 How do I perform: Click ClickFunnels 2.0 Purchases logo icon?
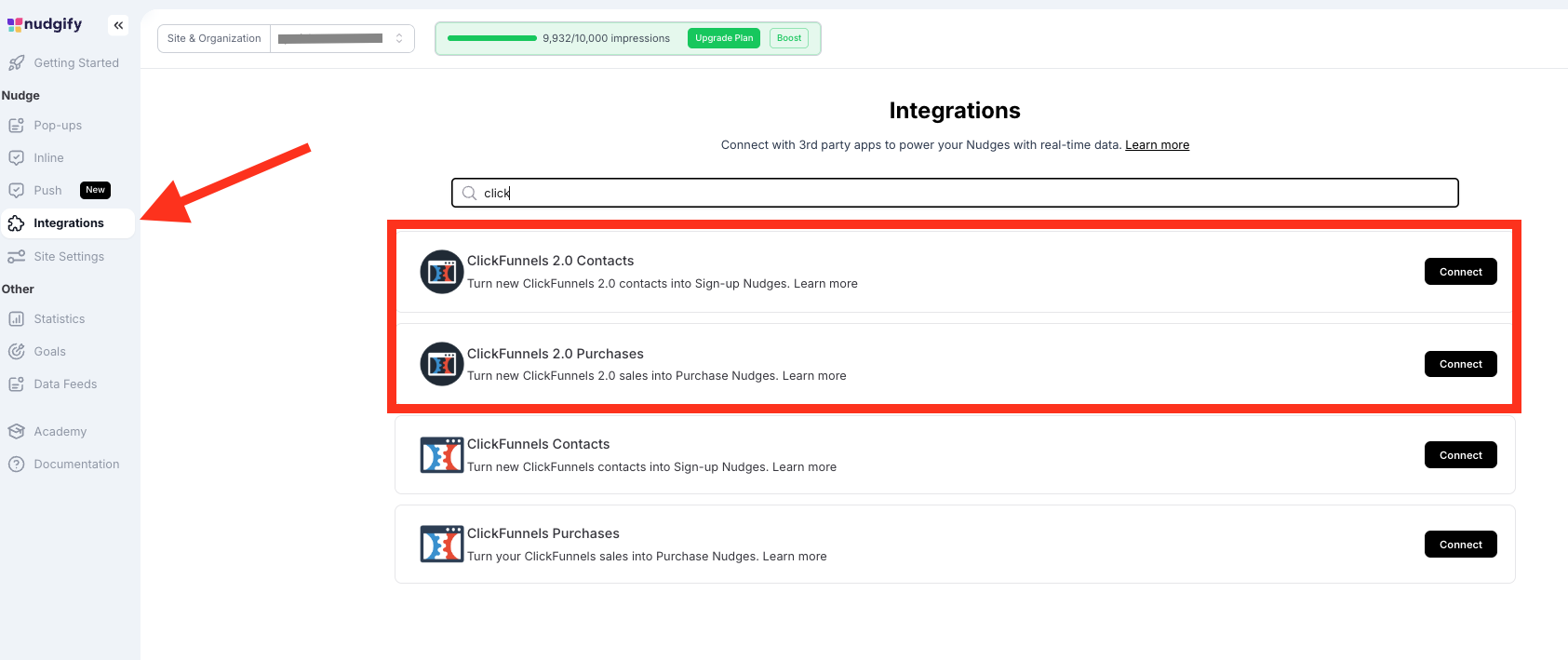pyautogui.click(x=442, y=364)
